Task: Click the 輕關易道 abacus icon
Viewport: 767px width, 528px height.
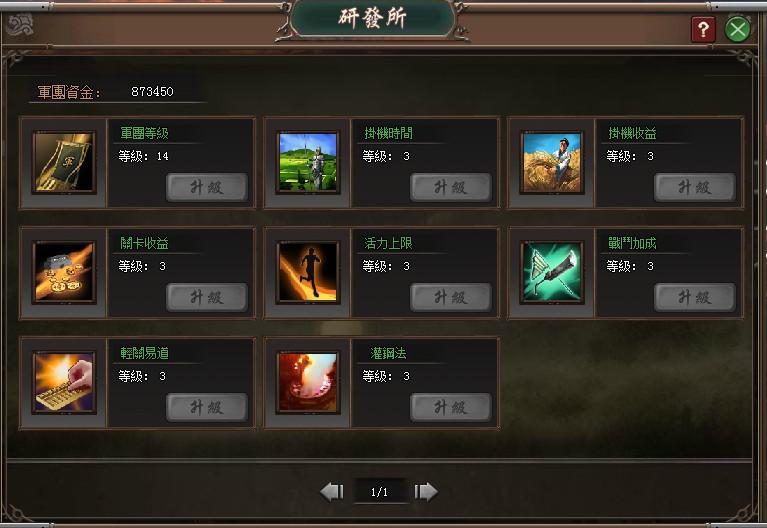Action: (x=64, y=383)
